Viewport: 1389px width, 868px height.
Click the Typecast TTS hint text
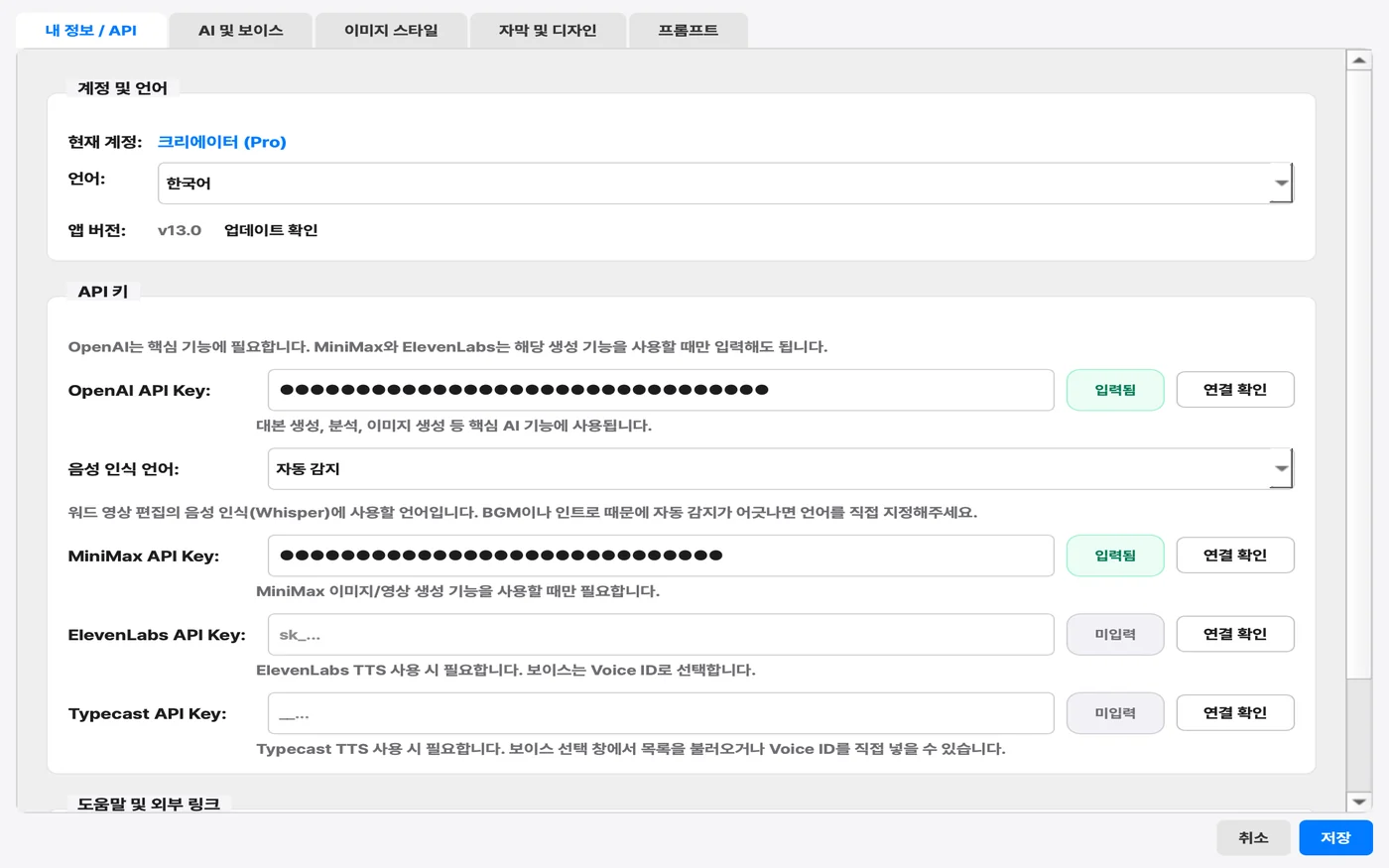tap(631, 749)
